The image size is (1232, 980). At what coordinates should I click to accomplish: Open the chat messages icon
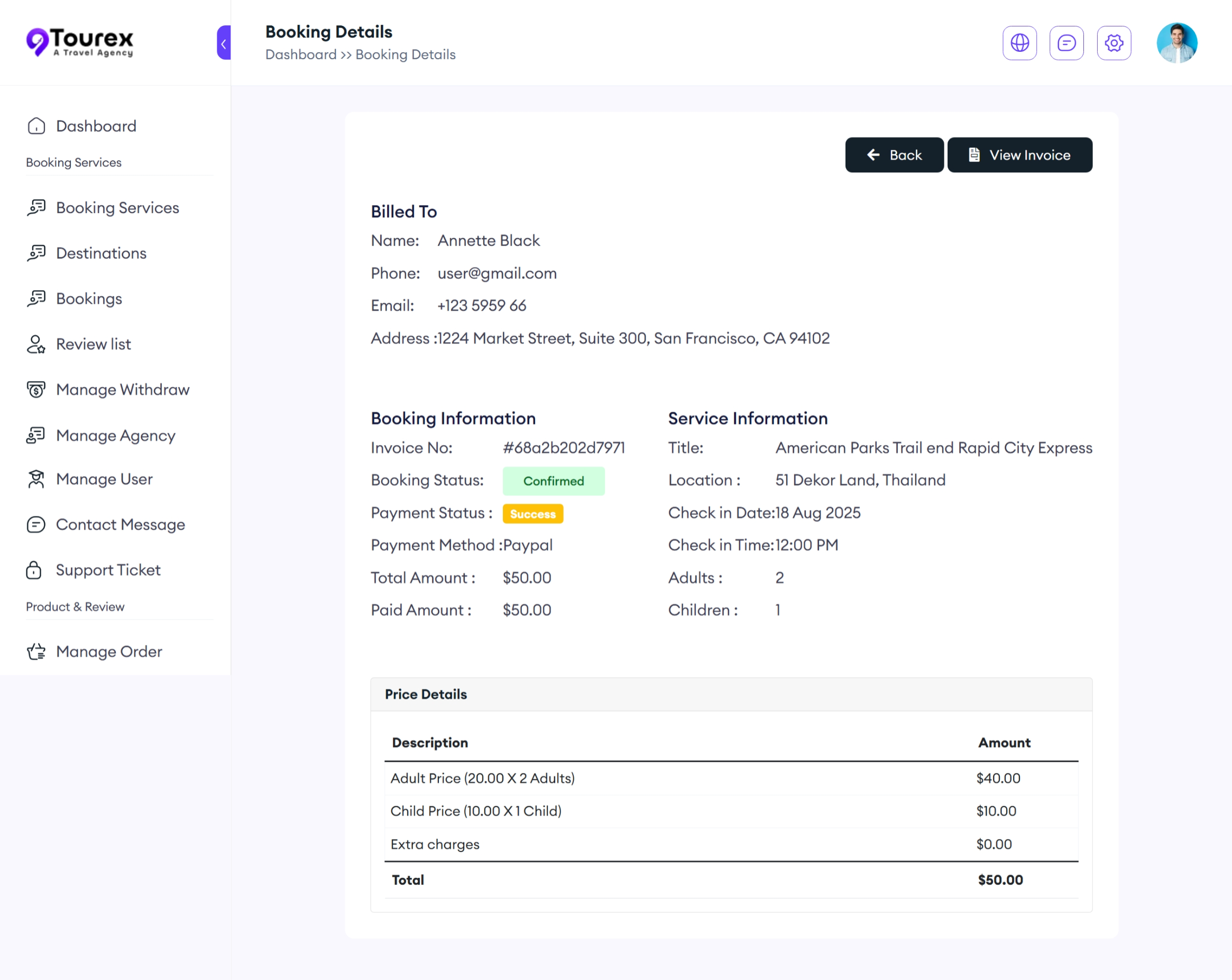[x=1066, y=43]
